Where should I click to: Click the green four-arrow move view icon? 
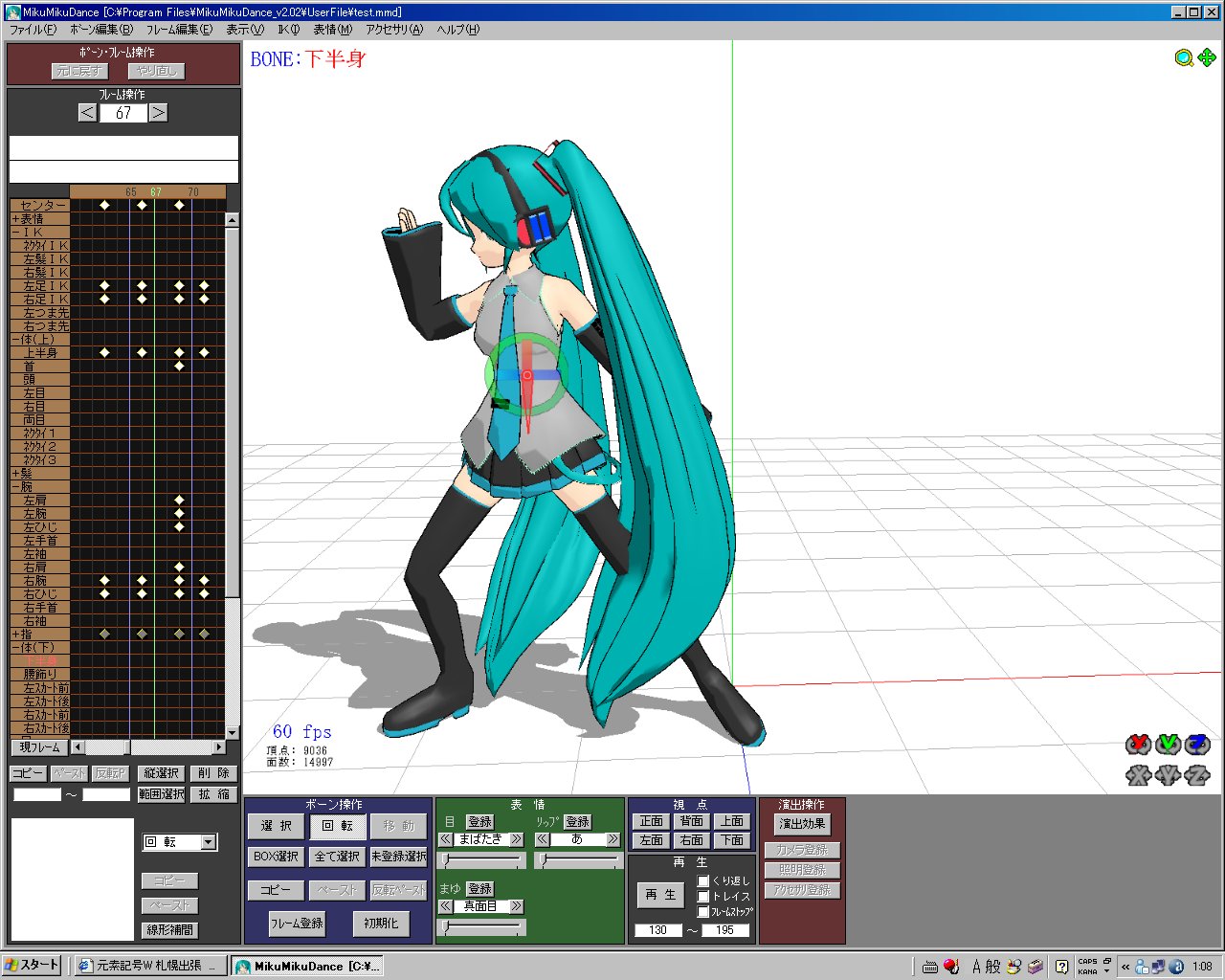1207,57
